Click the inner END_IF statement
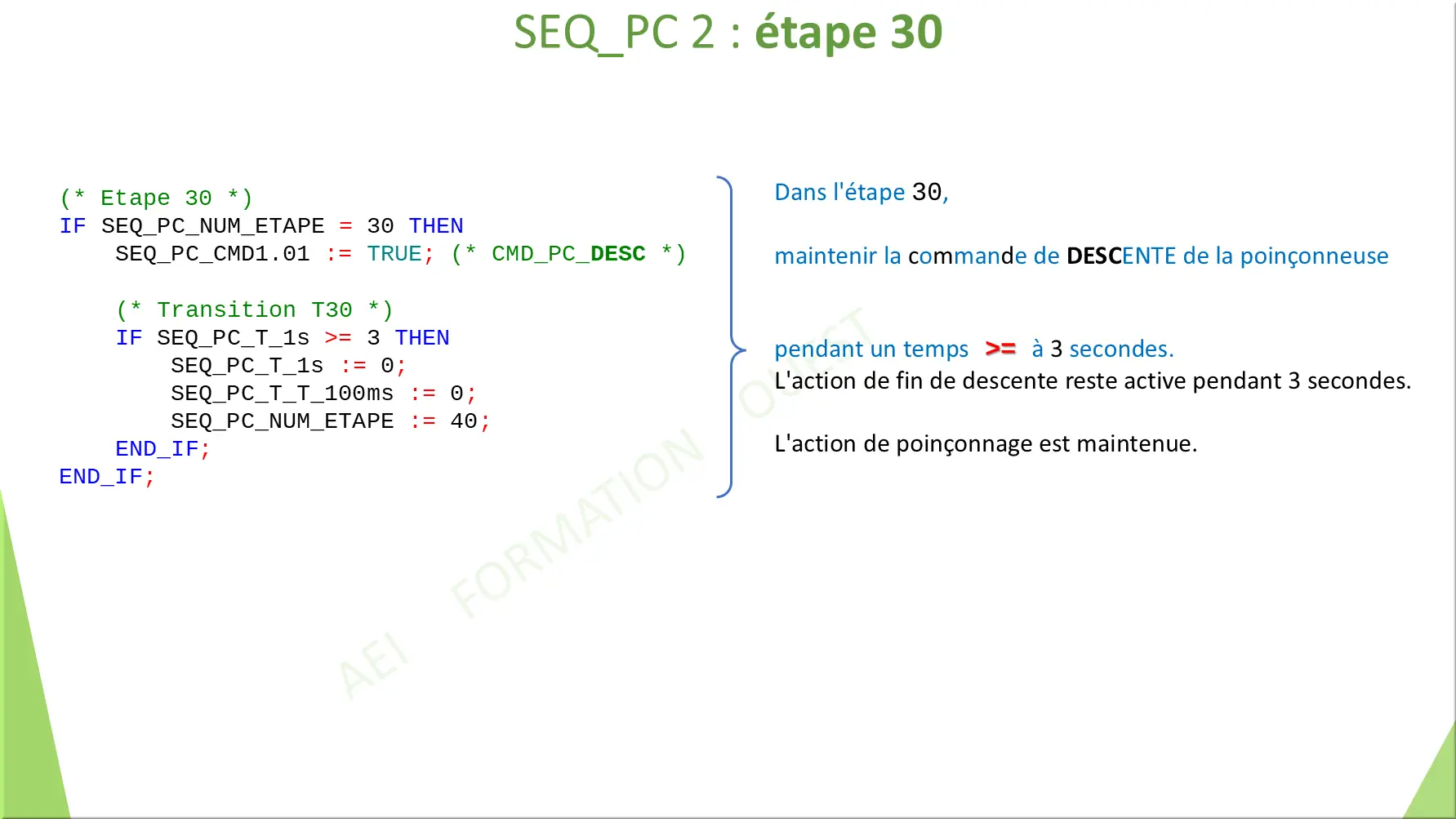 coord(161,448)
